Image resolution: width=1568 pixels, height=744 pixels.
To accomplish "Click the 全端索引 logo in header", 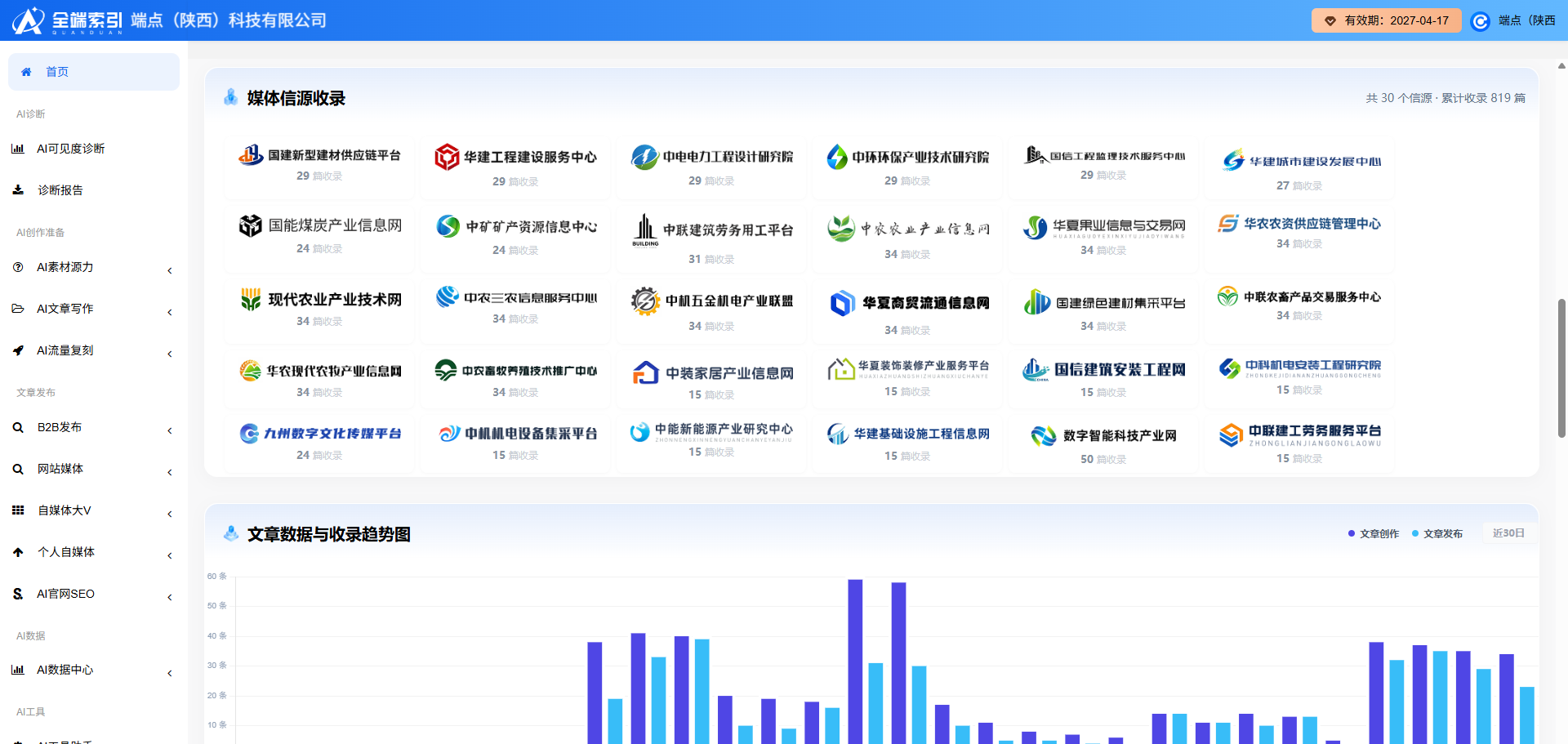I will tap(68, 20).
